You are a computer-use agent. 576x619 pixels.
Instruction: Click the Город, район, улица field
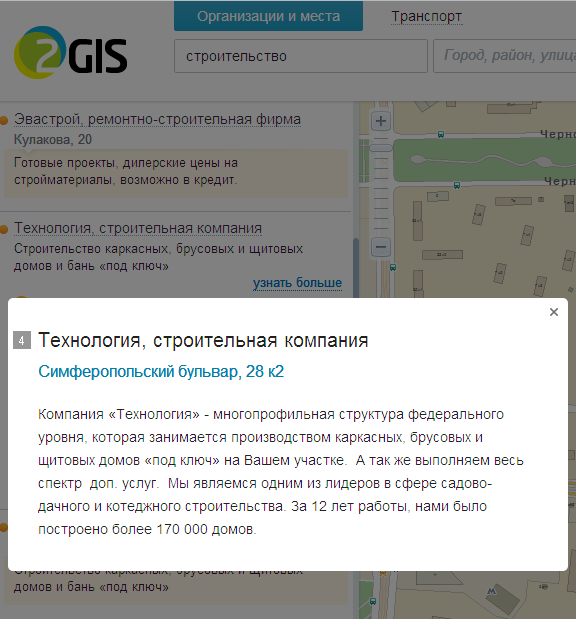[505, 56]
